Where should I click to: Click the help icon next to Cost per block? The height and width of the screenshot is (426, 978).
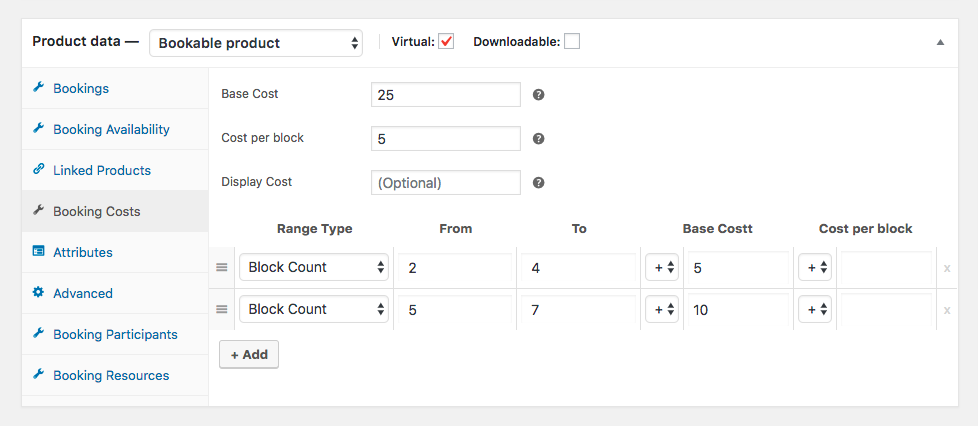[x=539, y=138]
